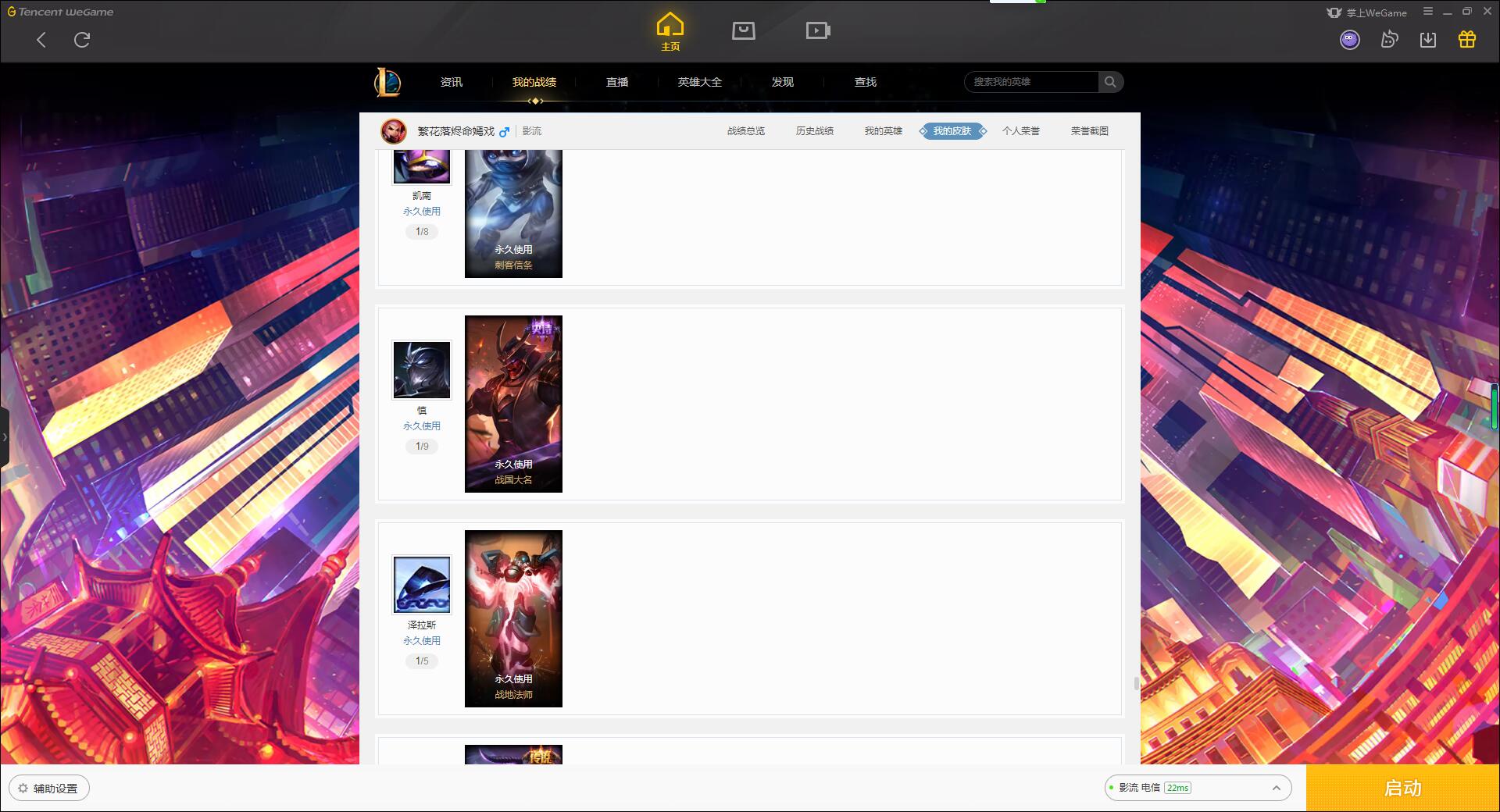
Task: Click the 慎 champion portrait
Action: pyautogui.click(x=422, y=370)
